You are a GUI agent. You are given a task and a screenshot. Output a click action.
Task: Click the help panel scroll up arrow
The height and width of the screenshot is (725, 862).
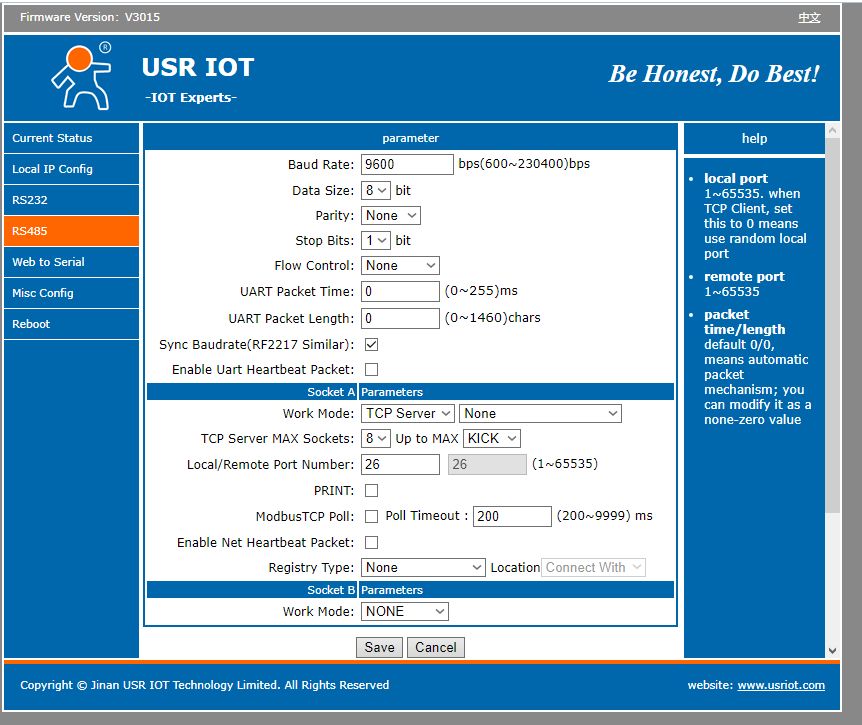coord(832,131)
